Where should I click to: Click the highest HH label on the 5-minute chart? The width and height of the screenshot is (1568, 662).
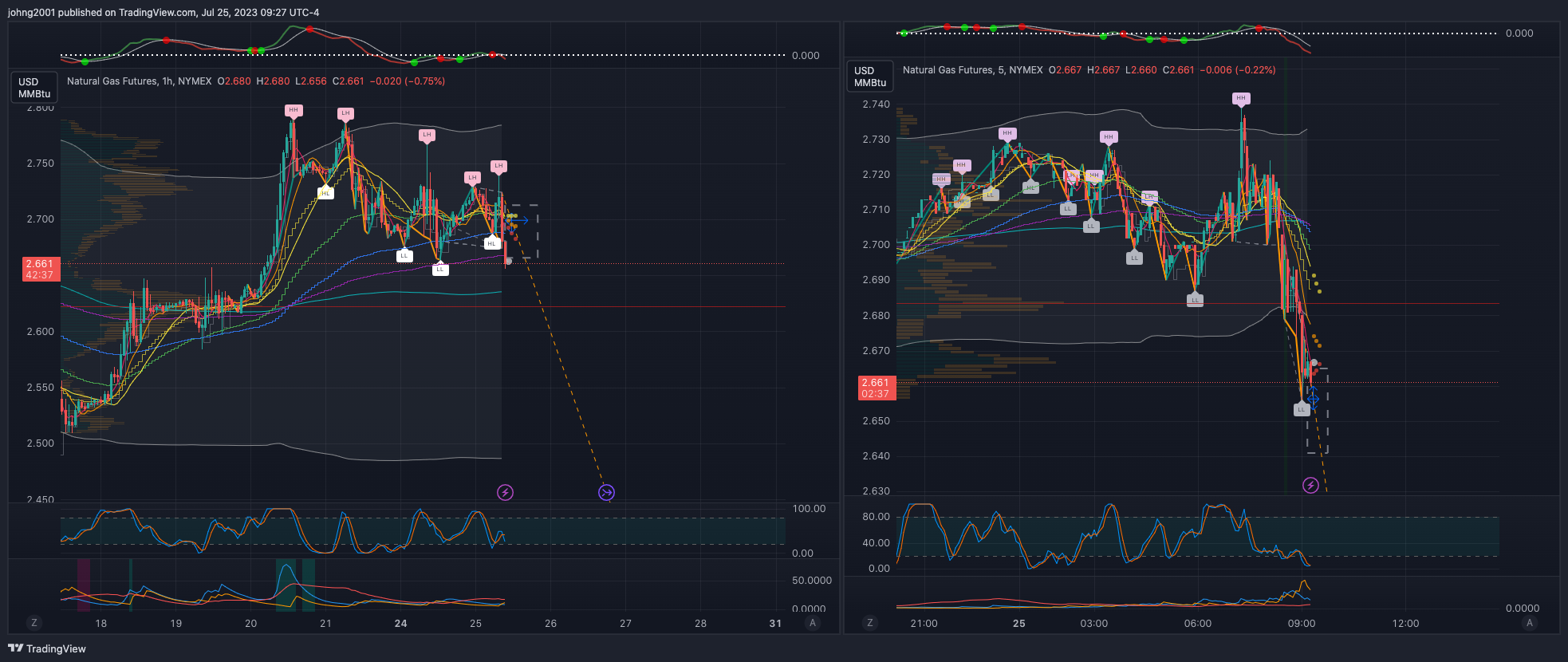(1240, 99)
